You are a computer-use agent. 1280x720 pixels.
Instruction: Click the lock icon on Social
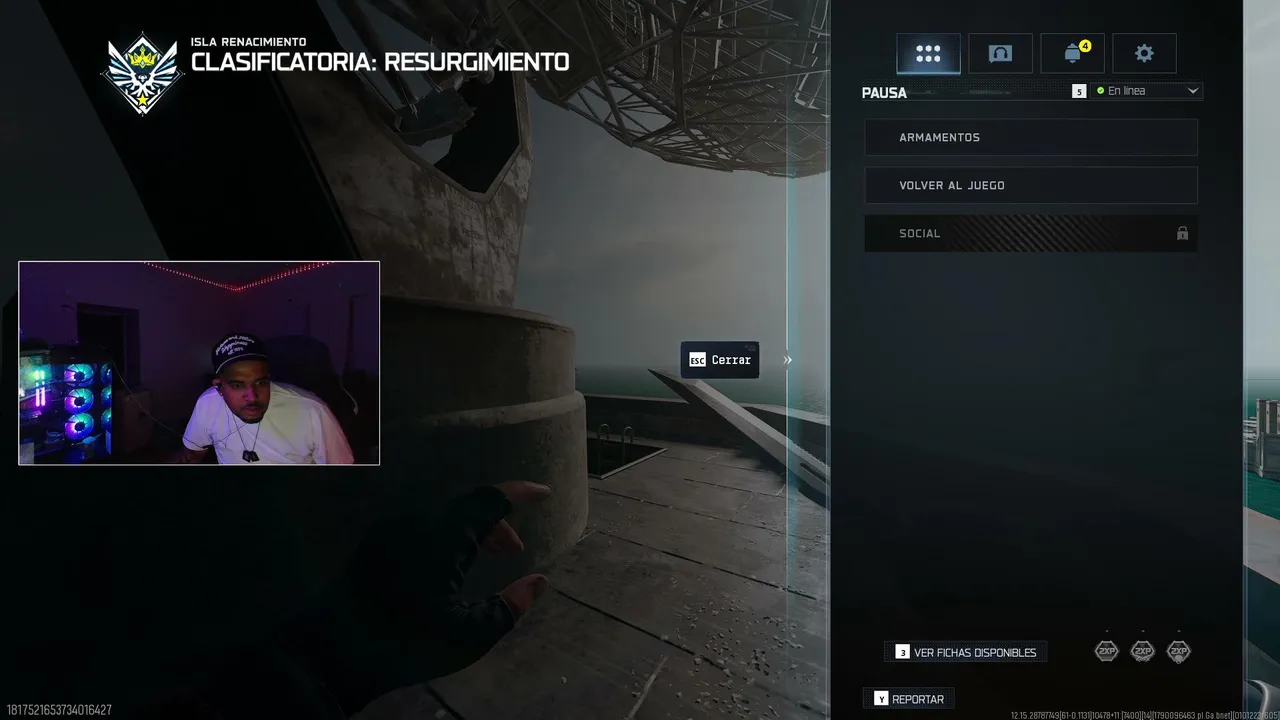click(x=1182, y=233)
